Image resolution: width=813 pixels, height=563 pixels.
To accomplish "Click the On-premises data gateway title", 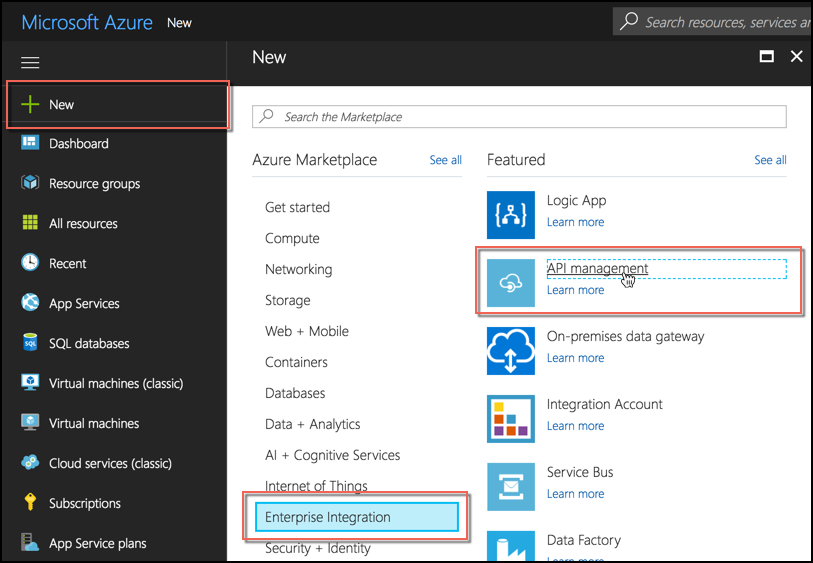I will [625, 336].
